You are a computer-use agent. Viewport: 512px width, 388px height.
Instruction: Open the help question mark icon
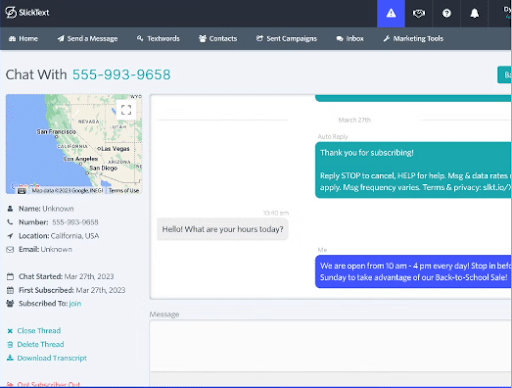[x=446, y=13]
